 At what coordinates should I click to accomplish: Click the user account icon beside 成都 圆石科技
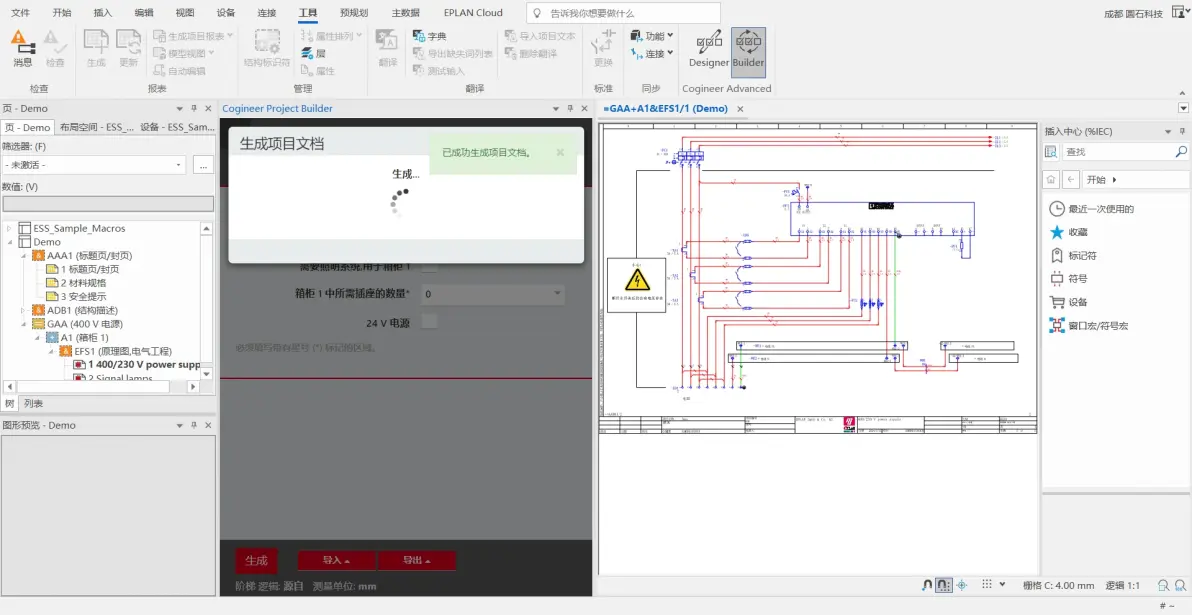point(1179,12)
